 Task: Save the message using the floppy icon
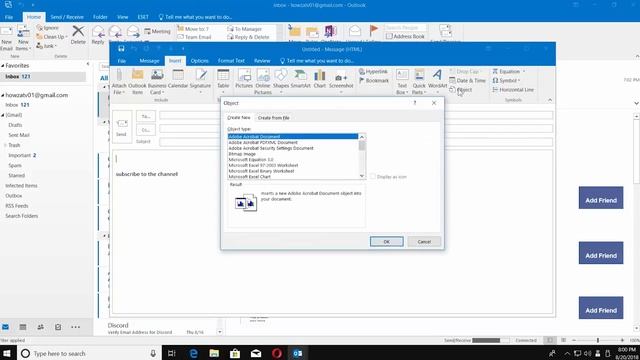[x=121, y=49]
